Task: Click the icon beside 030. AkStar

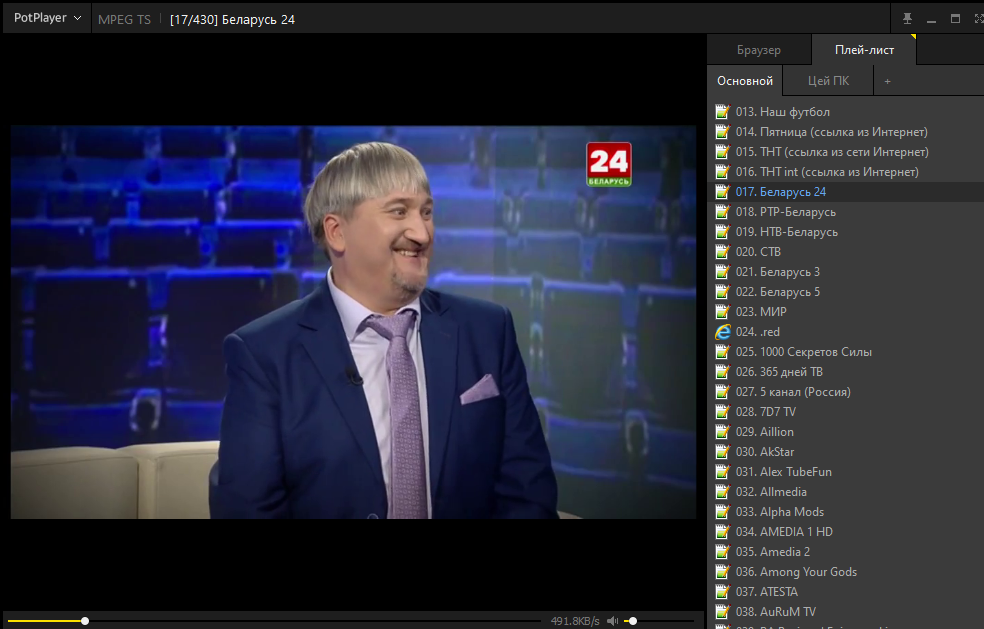Action: point(723,451)
